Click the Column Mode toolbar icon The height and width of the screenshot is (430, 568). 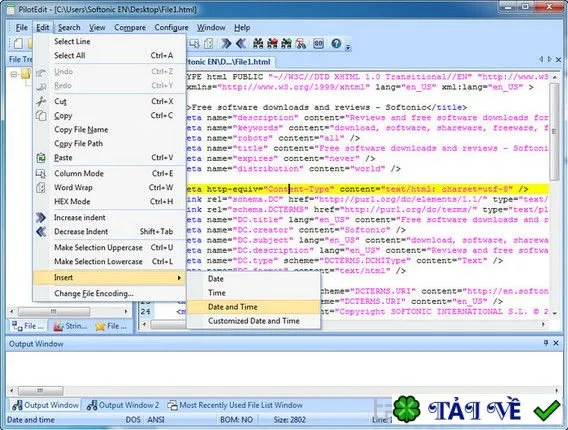pos(195,44)
